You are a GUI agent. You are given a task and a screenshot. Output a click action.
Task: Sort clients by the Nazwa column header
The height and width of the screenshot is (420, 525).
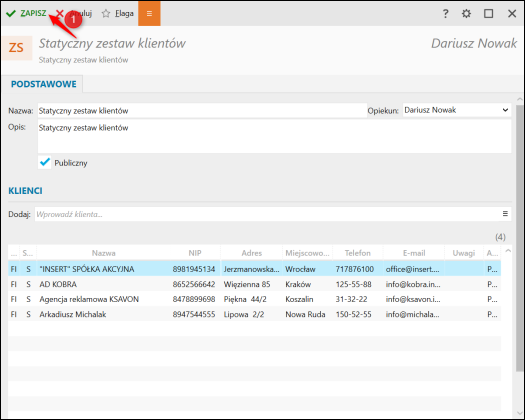[104, 253]
